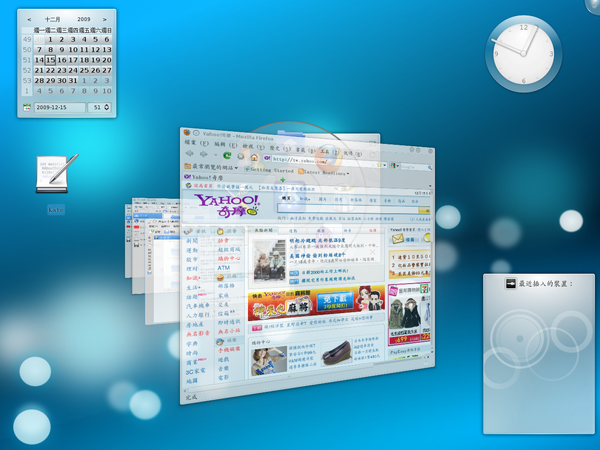Click bookmark star in Firefox address bar
This screenshot has height=450, width=600.
coord(379,165)
